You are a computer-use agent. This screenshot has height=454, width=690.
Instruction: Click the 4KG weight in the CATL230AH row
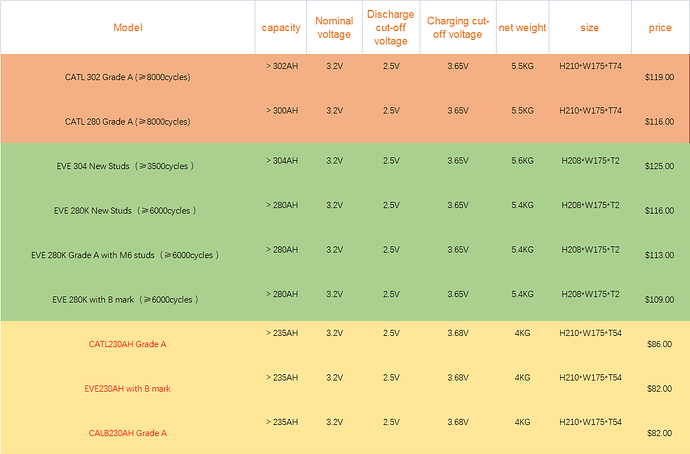coord(522,333)
